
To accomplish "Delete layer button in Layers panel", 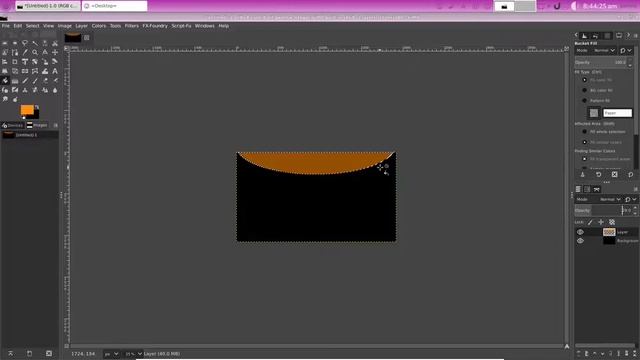I will click(635, 353).
